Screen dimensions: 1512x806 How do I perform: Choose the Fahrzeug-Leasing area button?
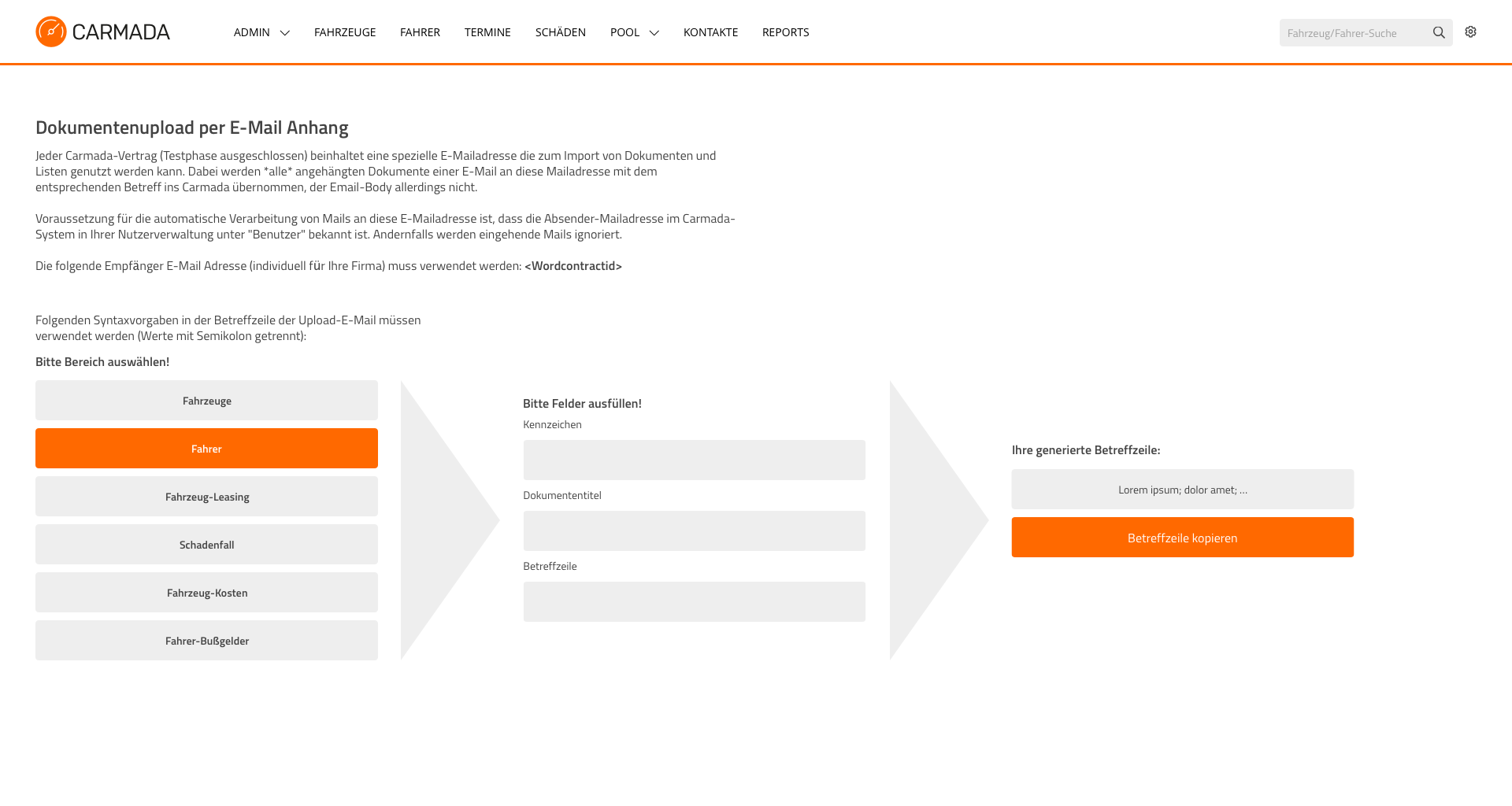coord(206,497)
